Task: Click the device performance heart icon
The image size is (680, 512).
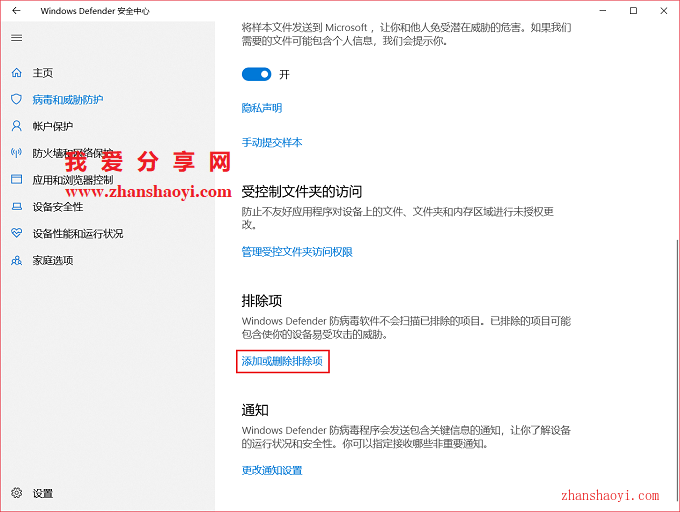Action: click(x=16, y=233)
